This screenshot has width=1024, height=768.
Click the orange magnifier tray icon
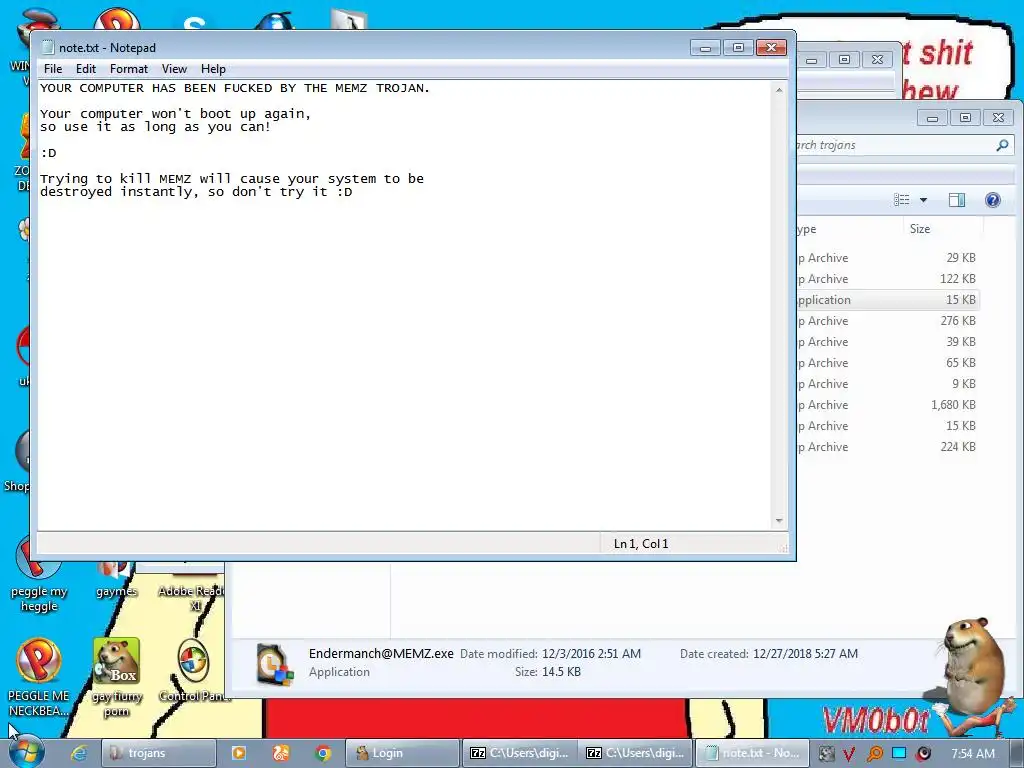pos(874,754)
